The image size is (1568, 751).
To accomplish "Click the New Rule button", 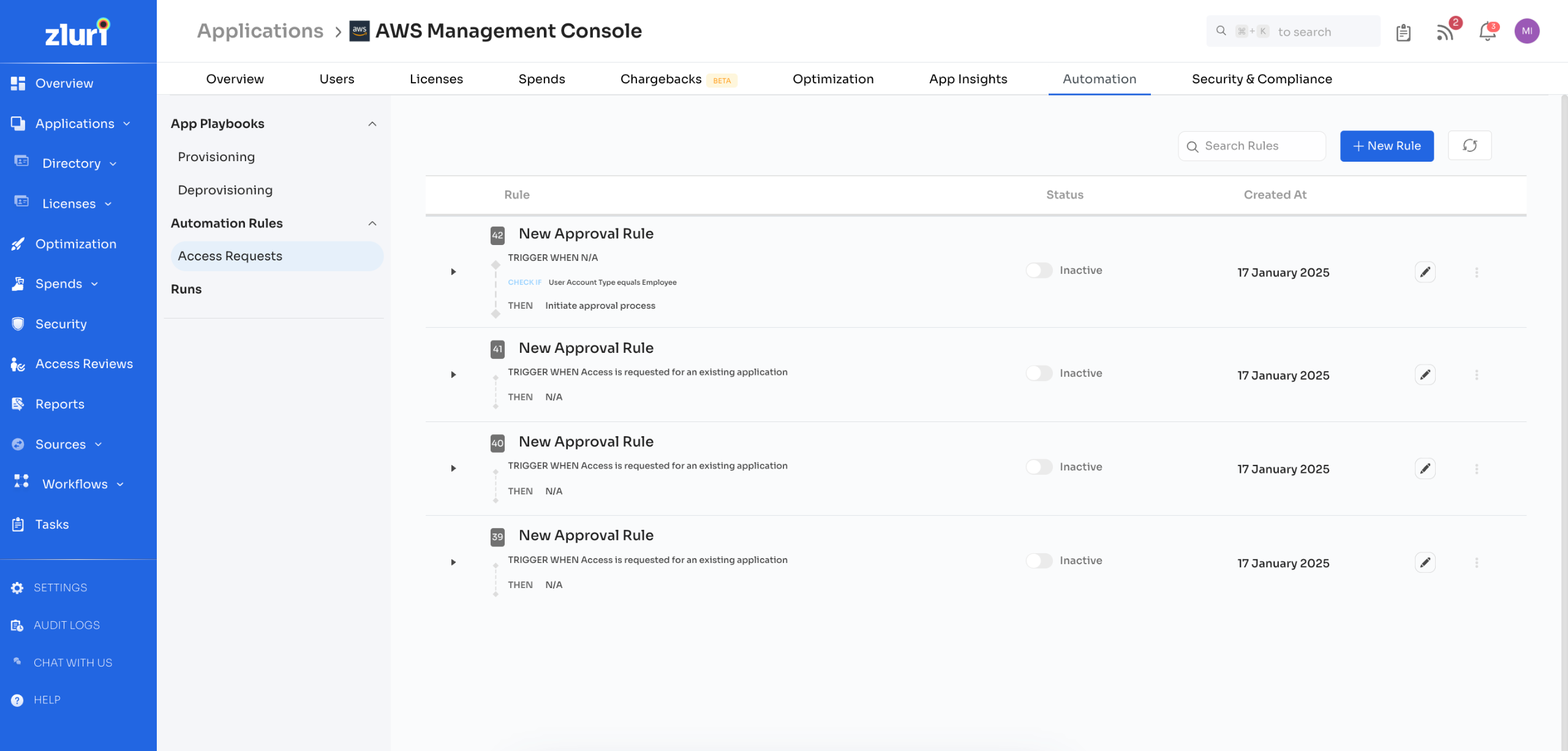I will click(1386, 146).
